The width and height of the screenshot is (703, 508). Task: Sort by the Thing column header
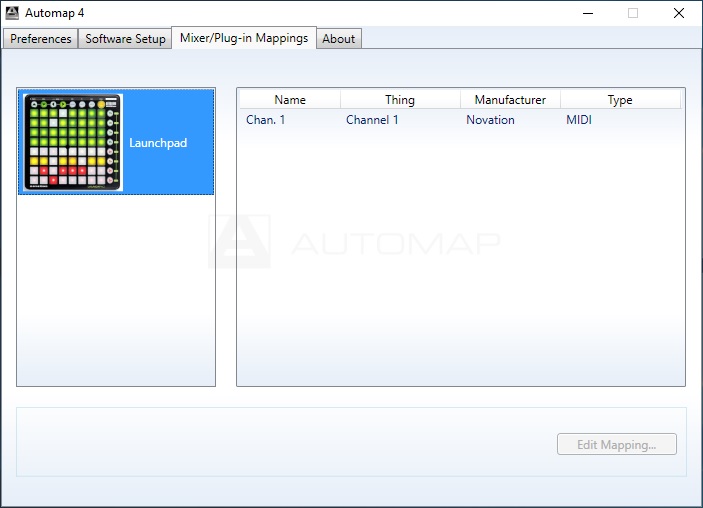tap(400, 100)
